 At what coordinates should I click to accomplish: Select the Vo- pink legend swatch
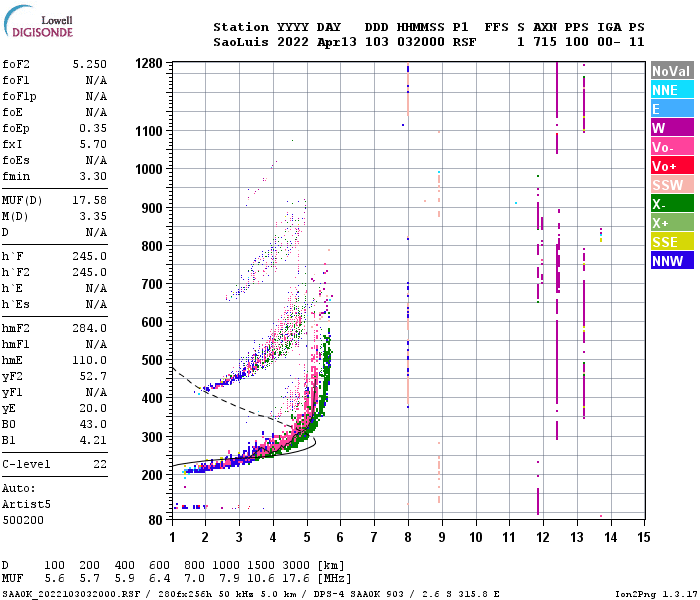672,147
